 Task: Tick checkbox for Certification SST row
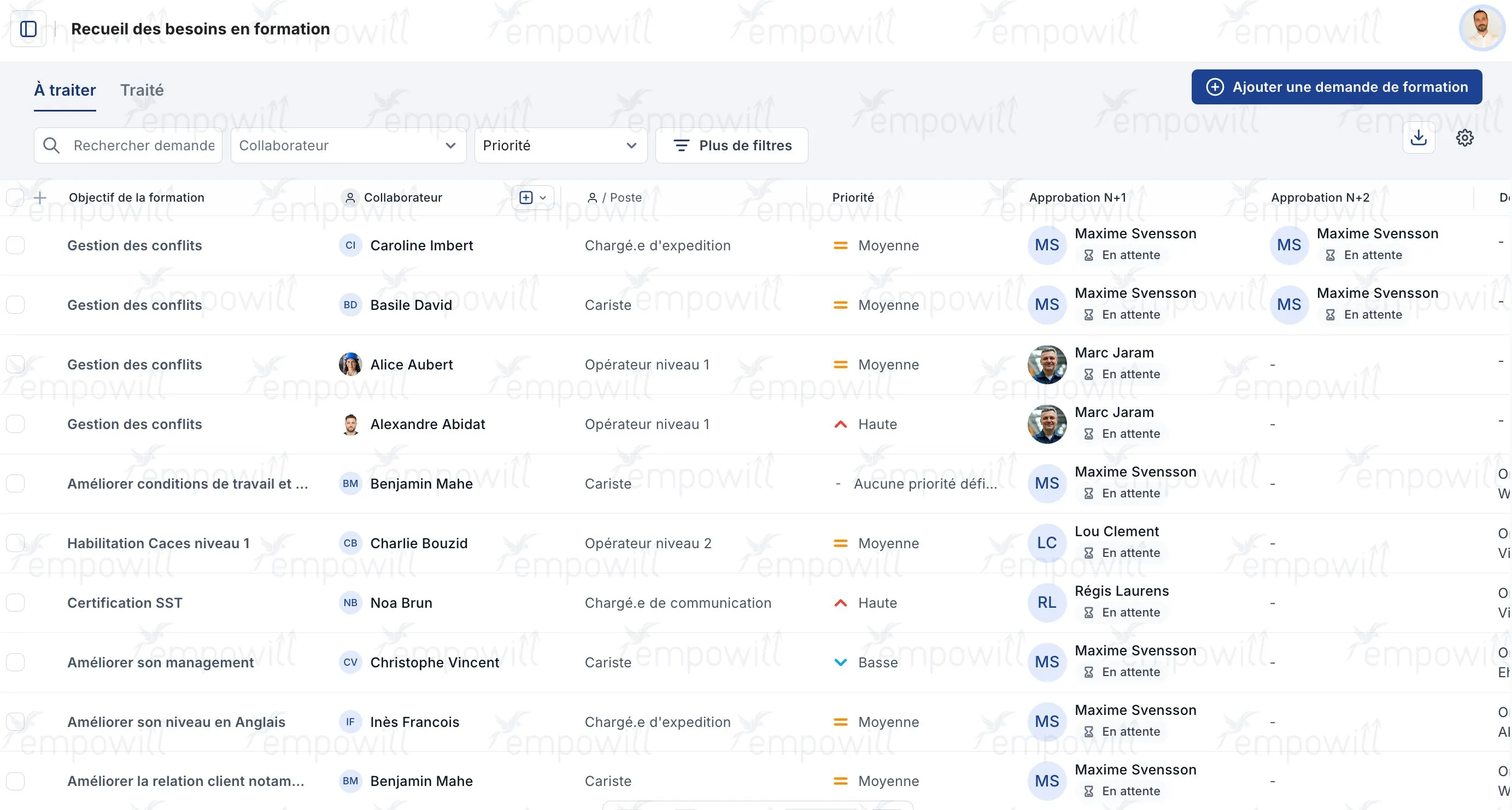point(15,603)
